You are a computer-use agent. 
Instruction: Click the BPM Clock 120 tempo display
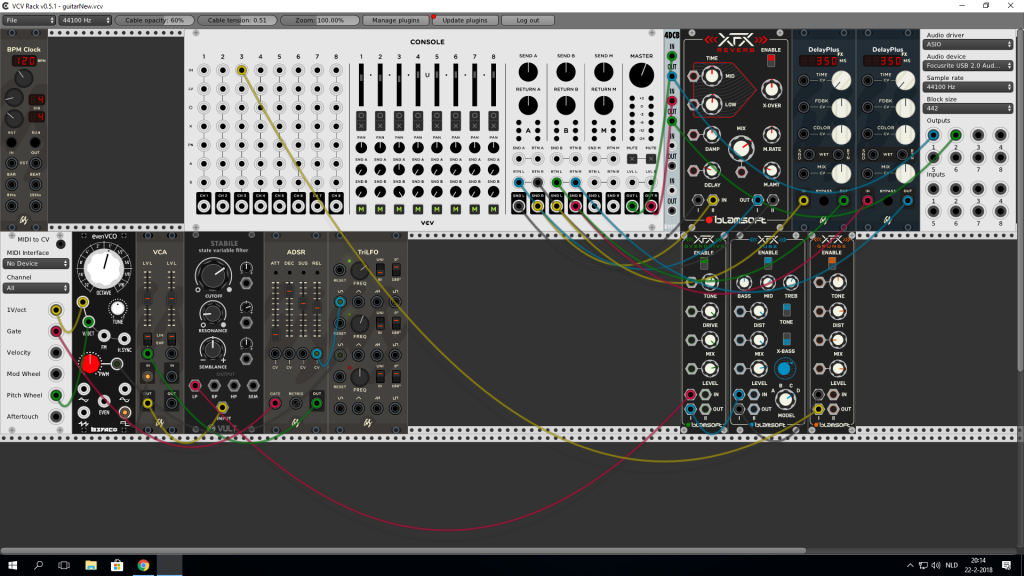tap(25, 61)
